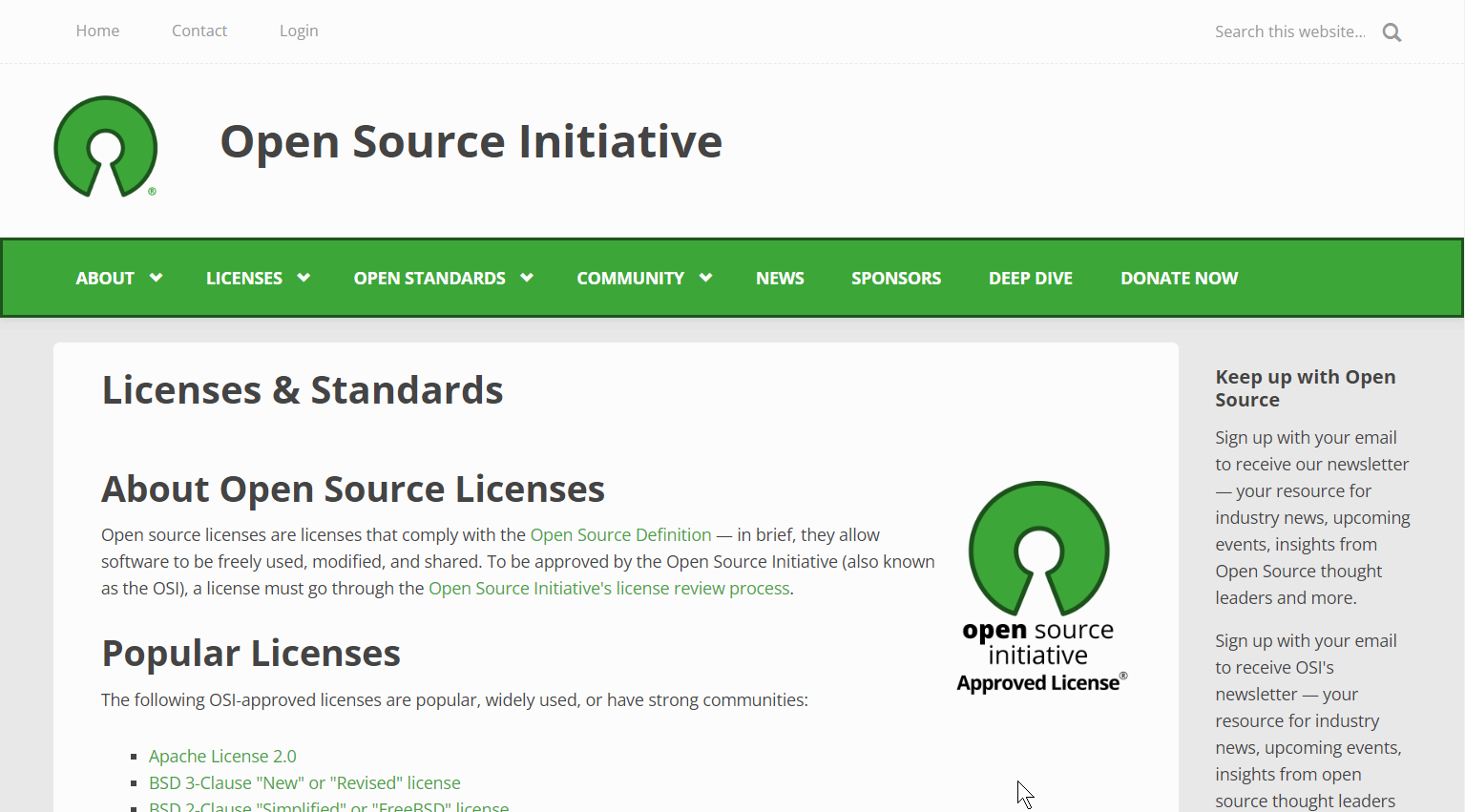Click the Popular Licenses heading
Screen dimensions: 1465x812
251,654
